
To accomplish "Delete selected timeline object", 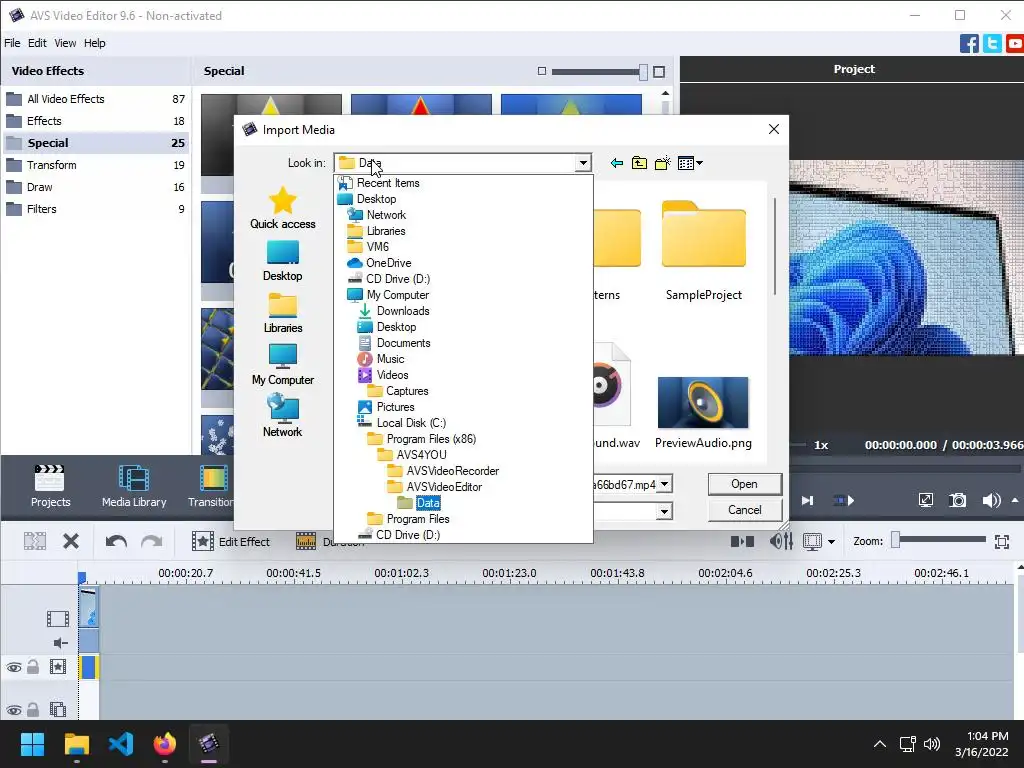I will tap(71, 541).
